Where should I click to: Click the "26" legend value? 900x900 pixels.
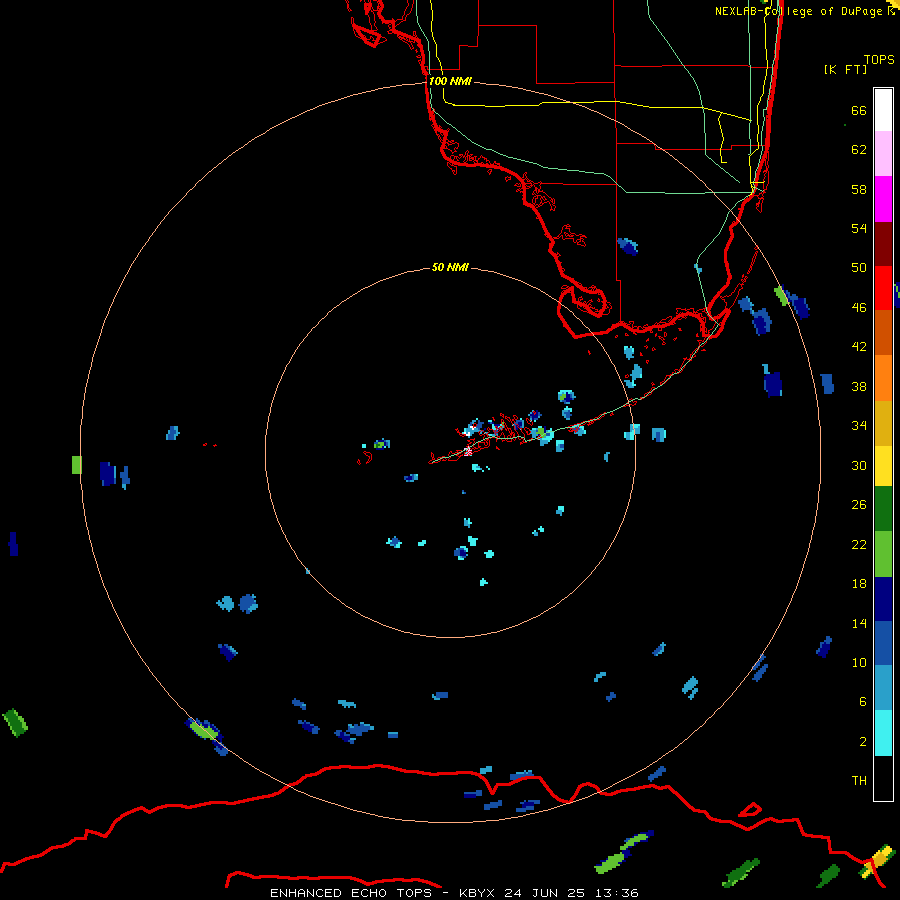pyautogui.click(x=859, y=505)
